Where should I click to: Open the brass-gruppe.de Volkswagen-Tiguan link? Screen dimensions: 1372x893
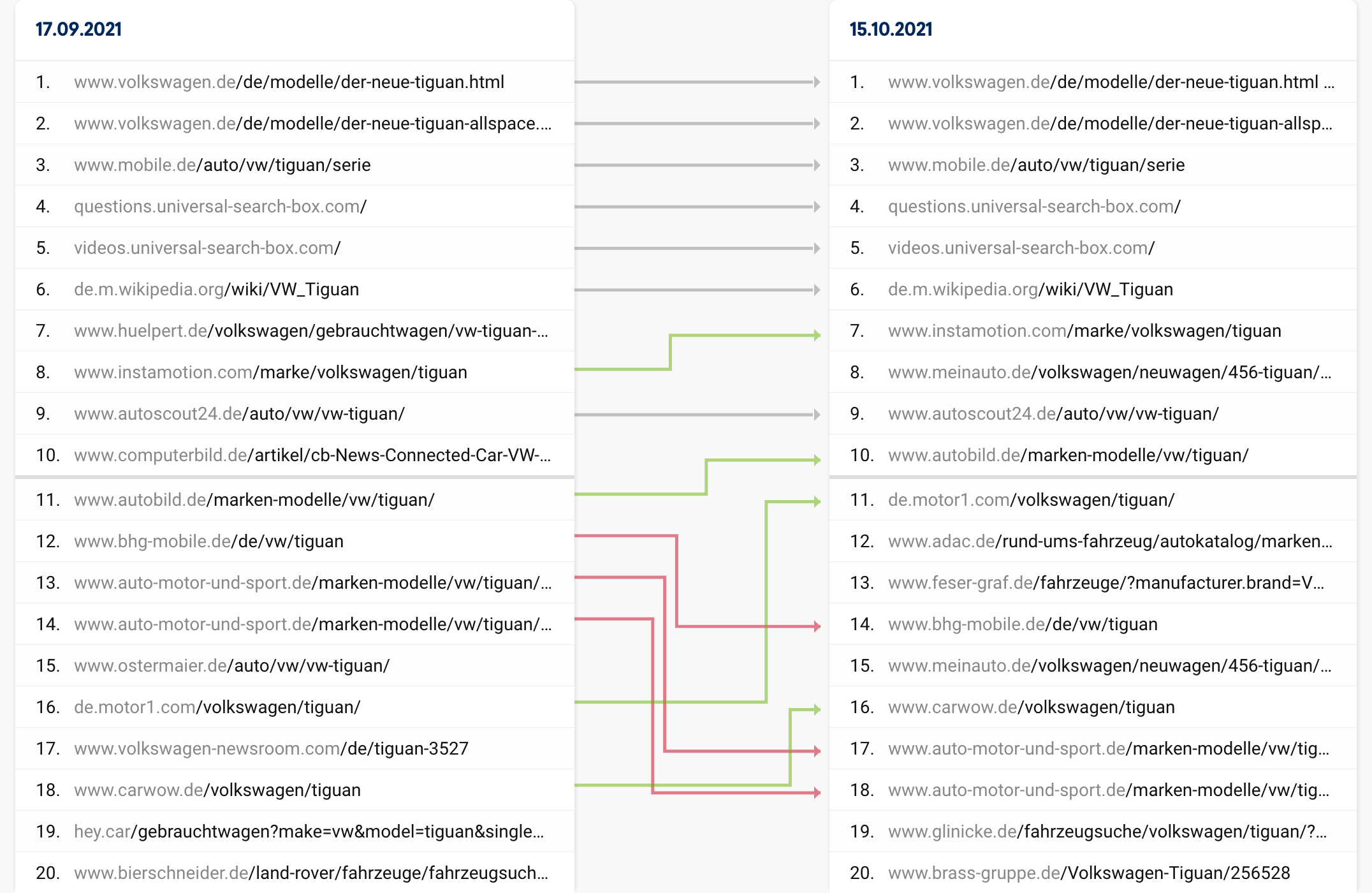1088,873
